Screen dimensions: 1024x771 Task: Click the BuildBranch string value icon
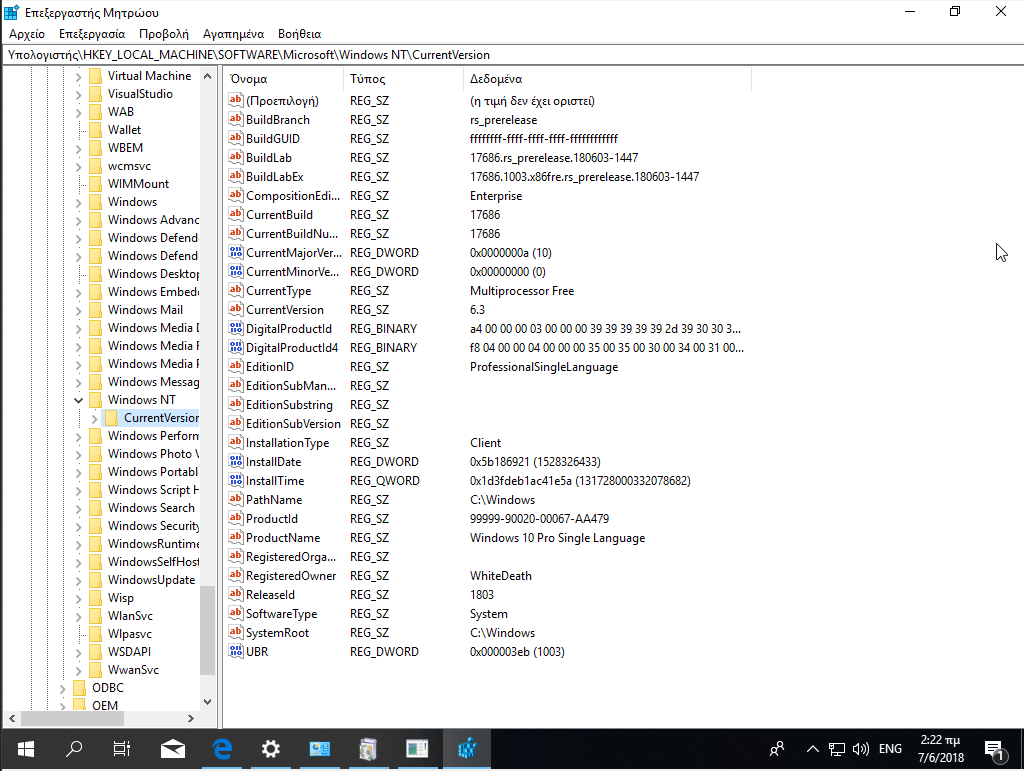(236, 119)
